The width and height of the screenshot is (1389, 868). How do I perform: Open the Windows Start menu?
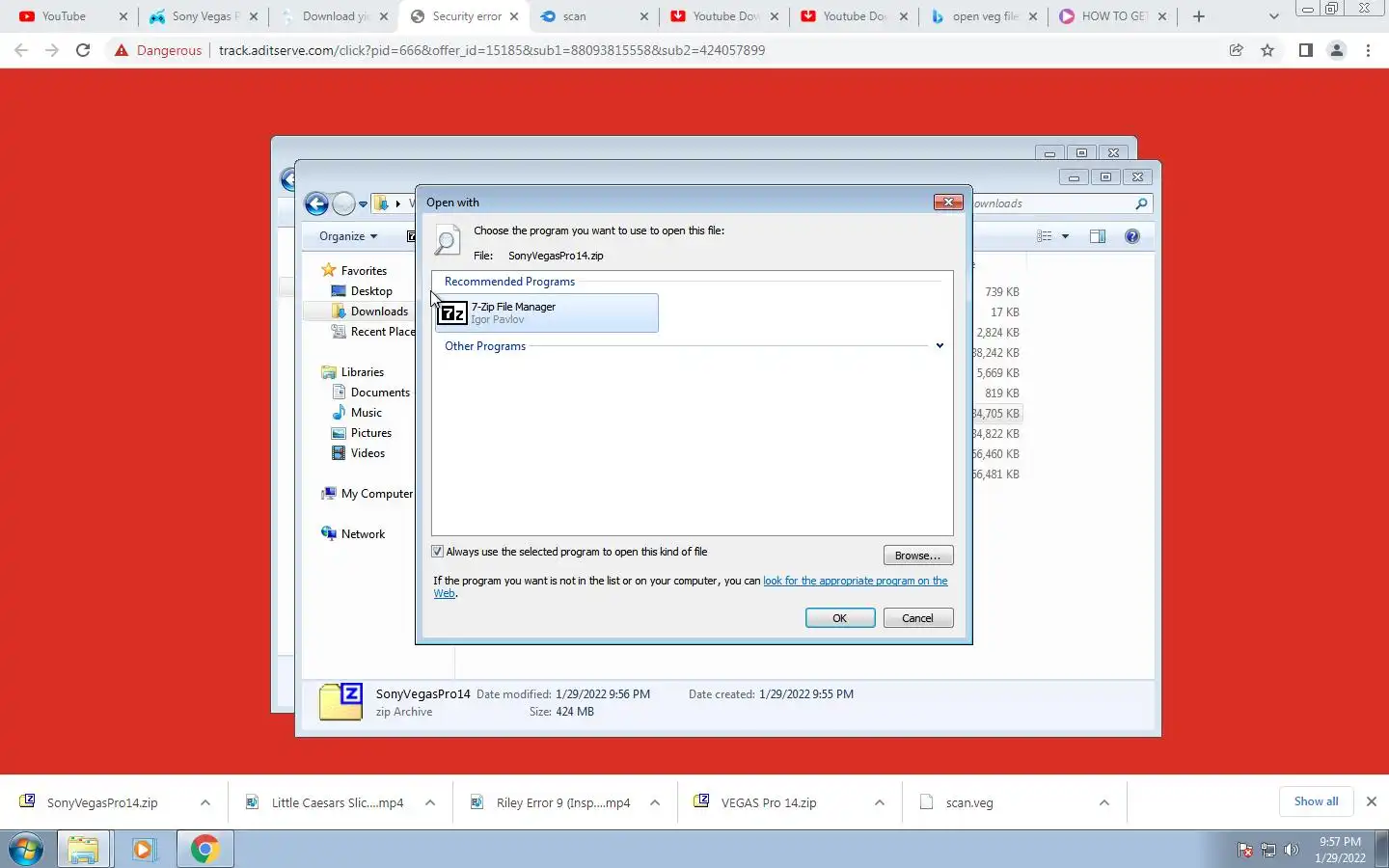click(26, 849)
